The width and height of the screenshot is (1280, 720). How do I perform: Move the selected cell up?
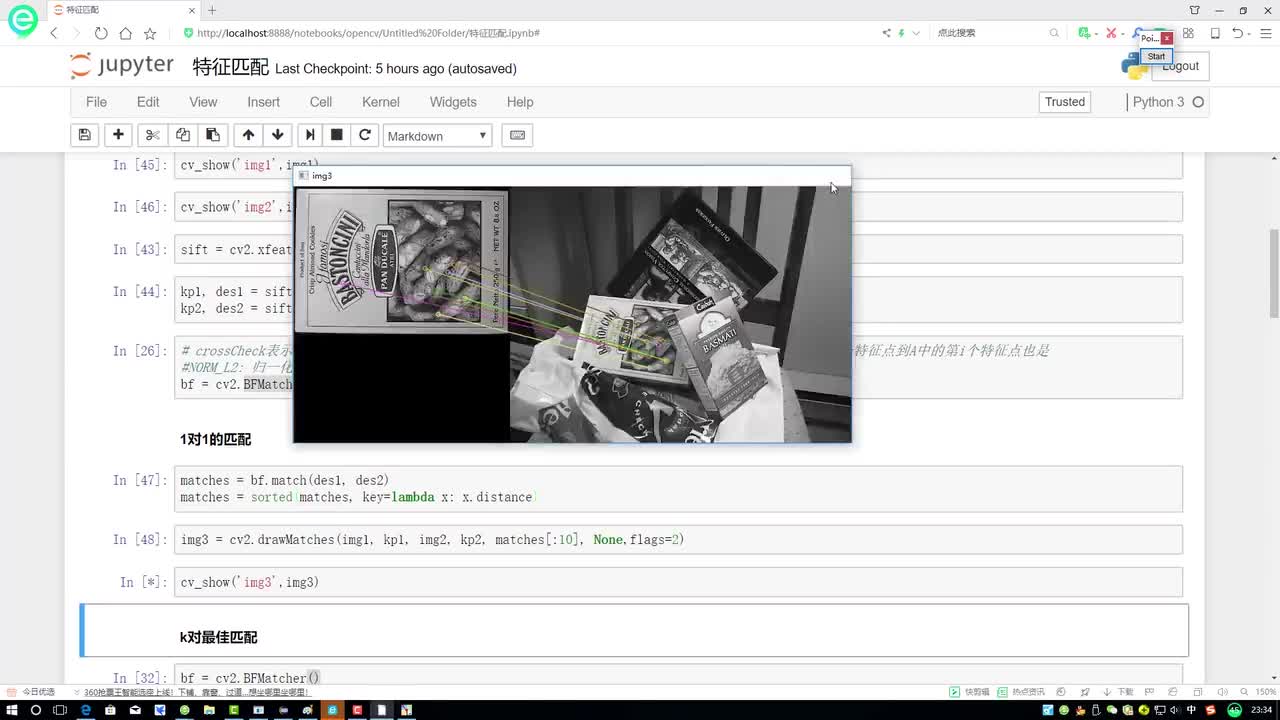click(x=248, y=135)
